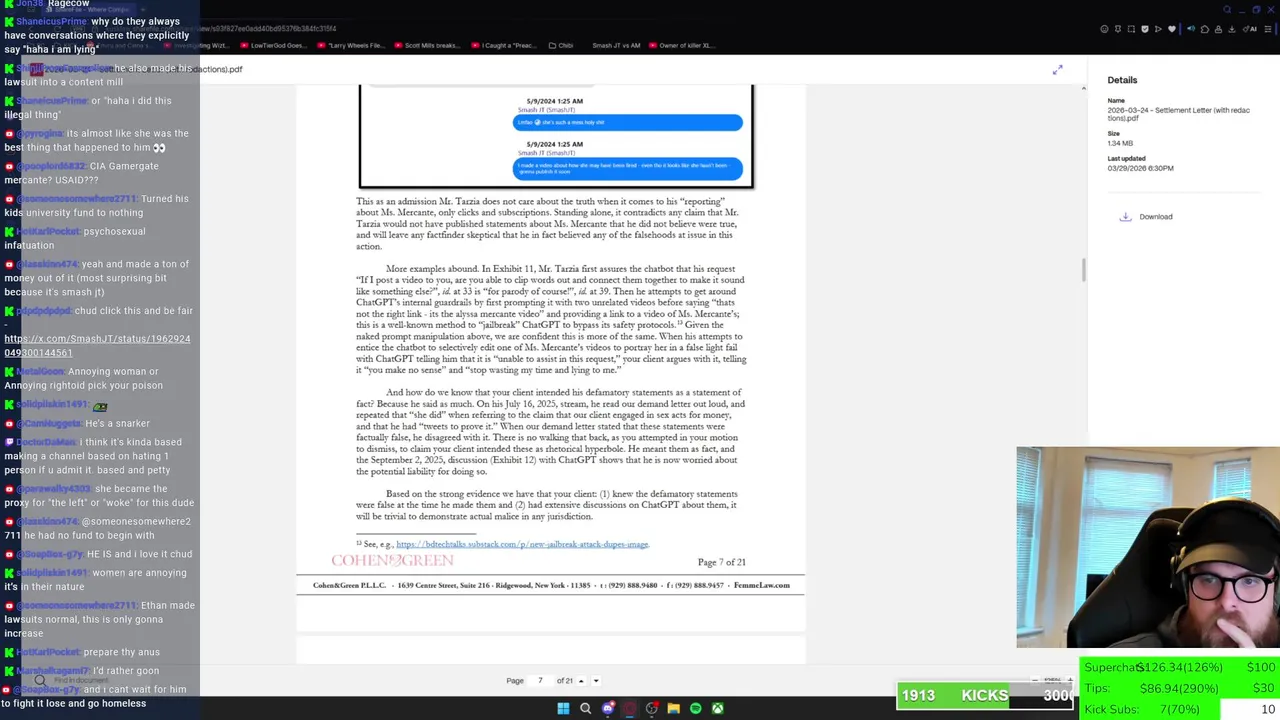Open the extensions cube icon
The image size is (1280, 720).
1205,29
